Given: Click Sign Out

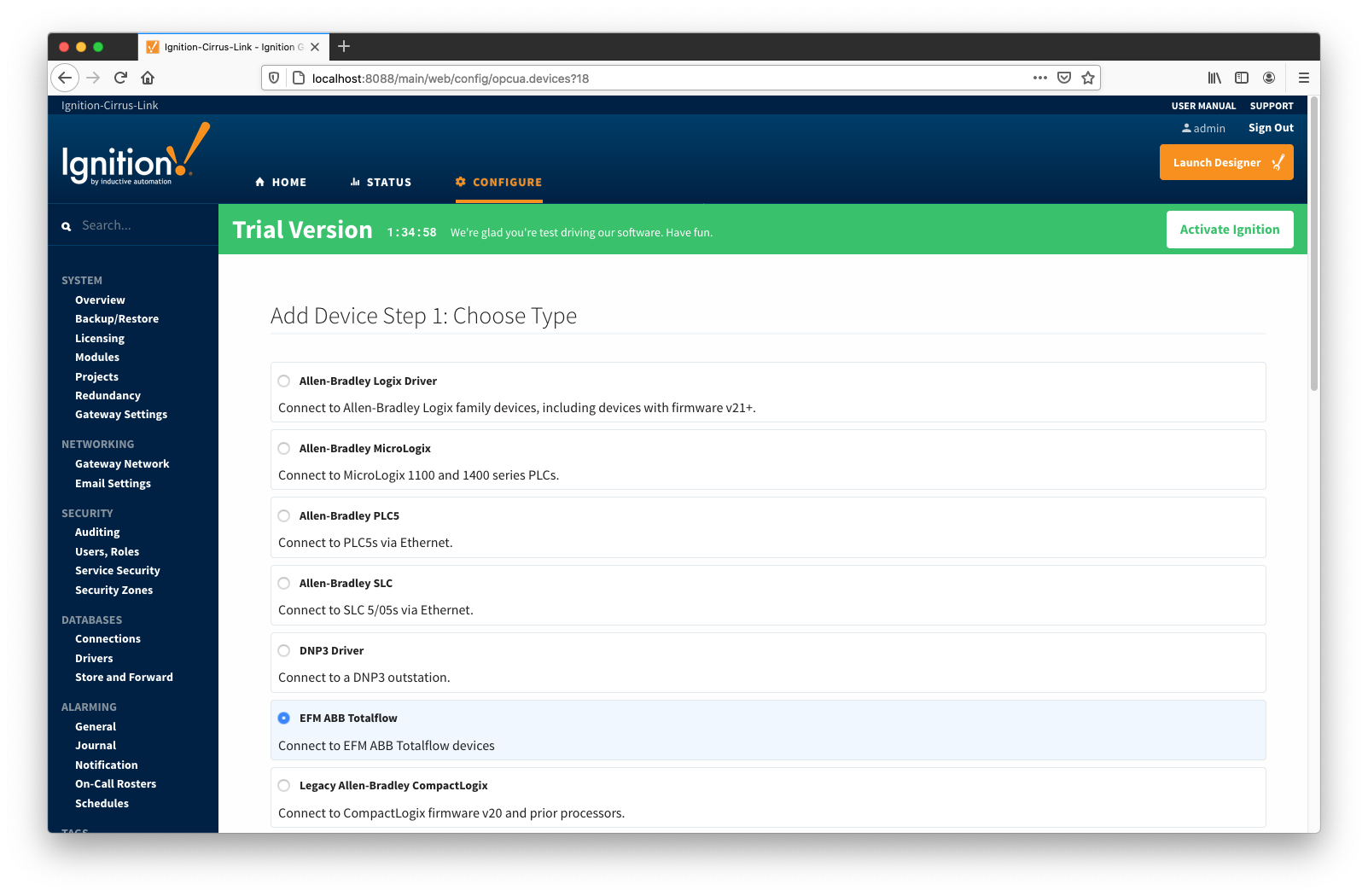Looking at the screenshot, I should point(1271,128).
